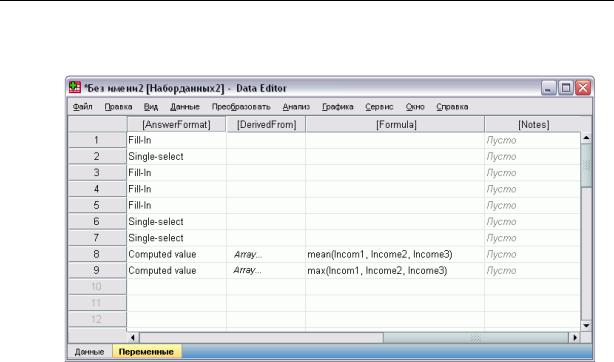The image size is (614, 362).
Task: Click the SPSS app icon in title bar
Action: [74, 87]
